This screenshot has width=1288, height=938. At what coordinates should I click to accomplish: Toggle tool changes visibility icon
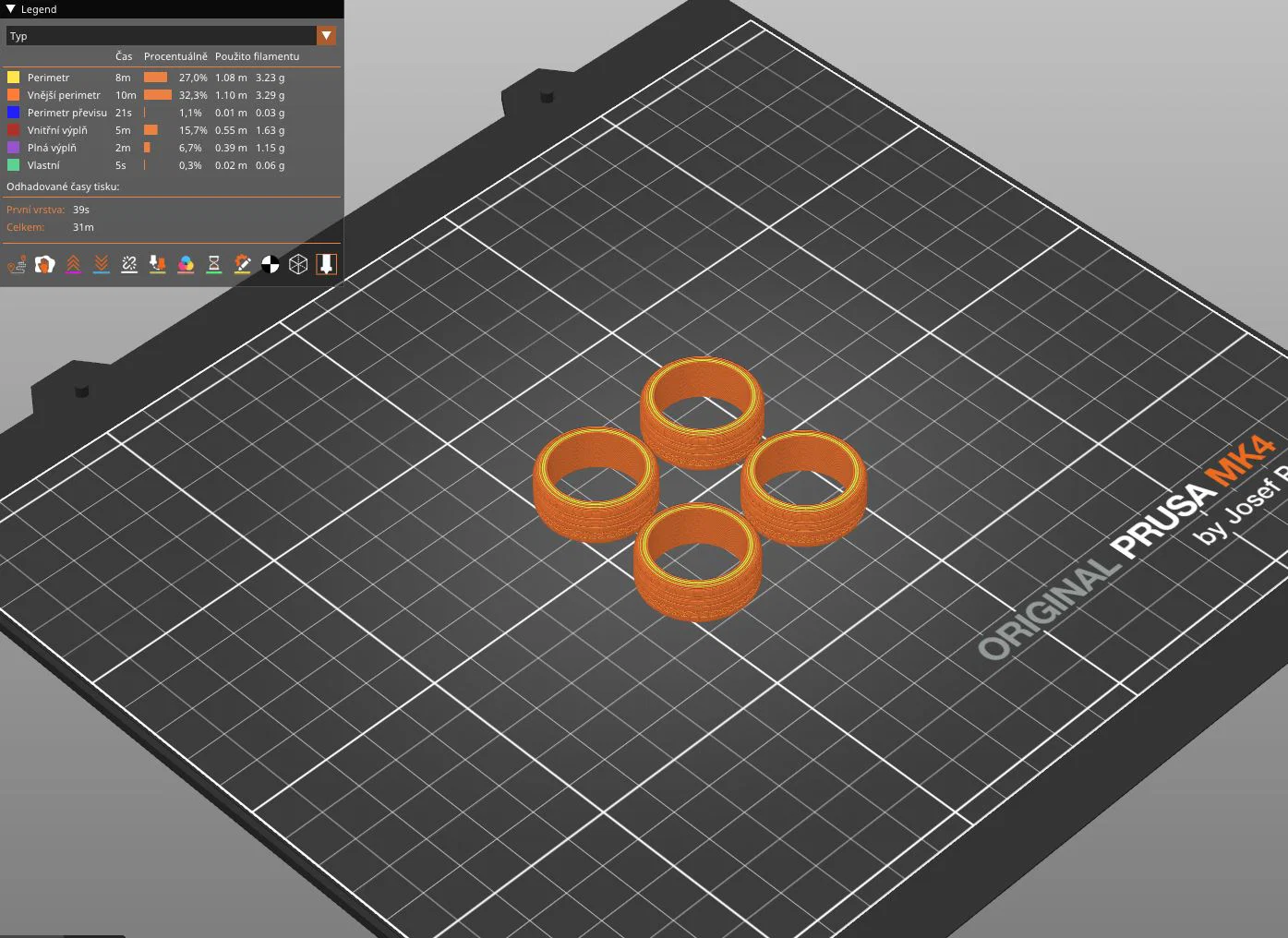(x=158, y=265)
